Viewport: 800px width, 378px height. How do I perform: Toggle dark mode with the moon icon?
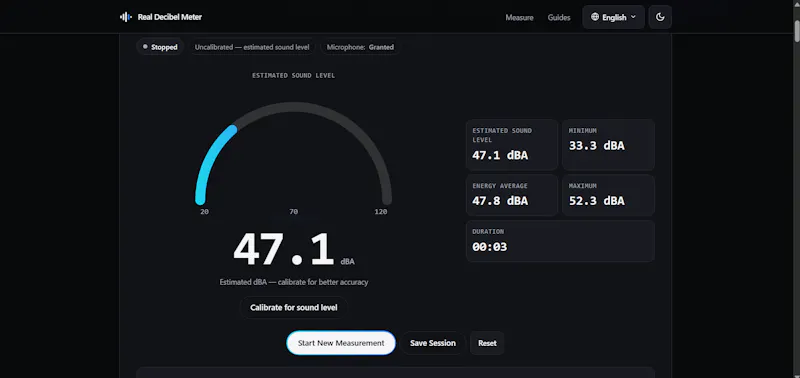click(660, 17)
